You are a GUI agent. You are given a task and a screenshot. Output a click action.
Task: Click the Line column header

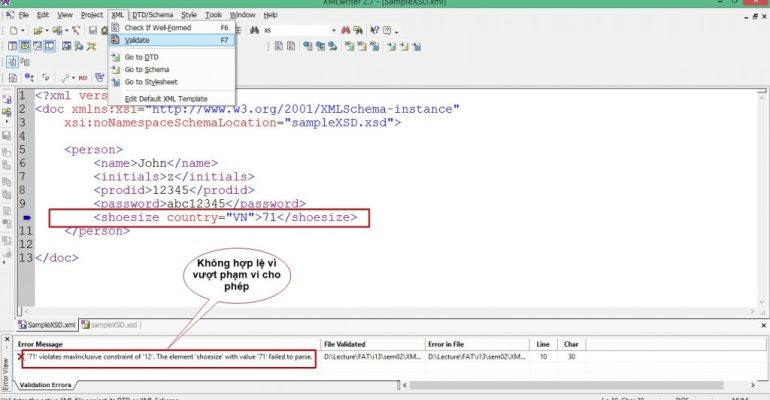[x=543, y=344]
